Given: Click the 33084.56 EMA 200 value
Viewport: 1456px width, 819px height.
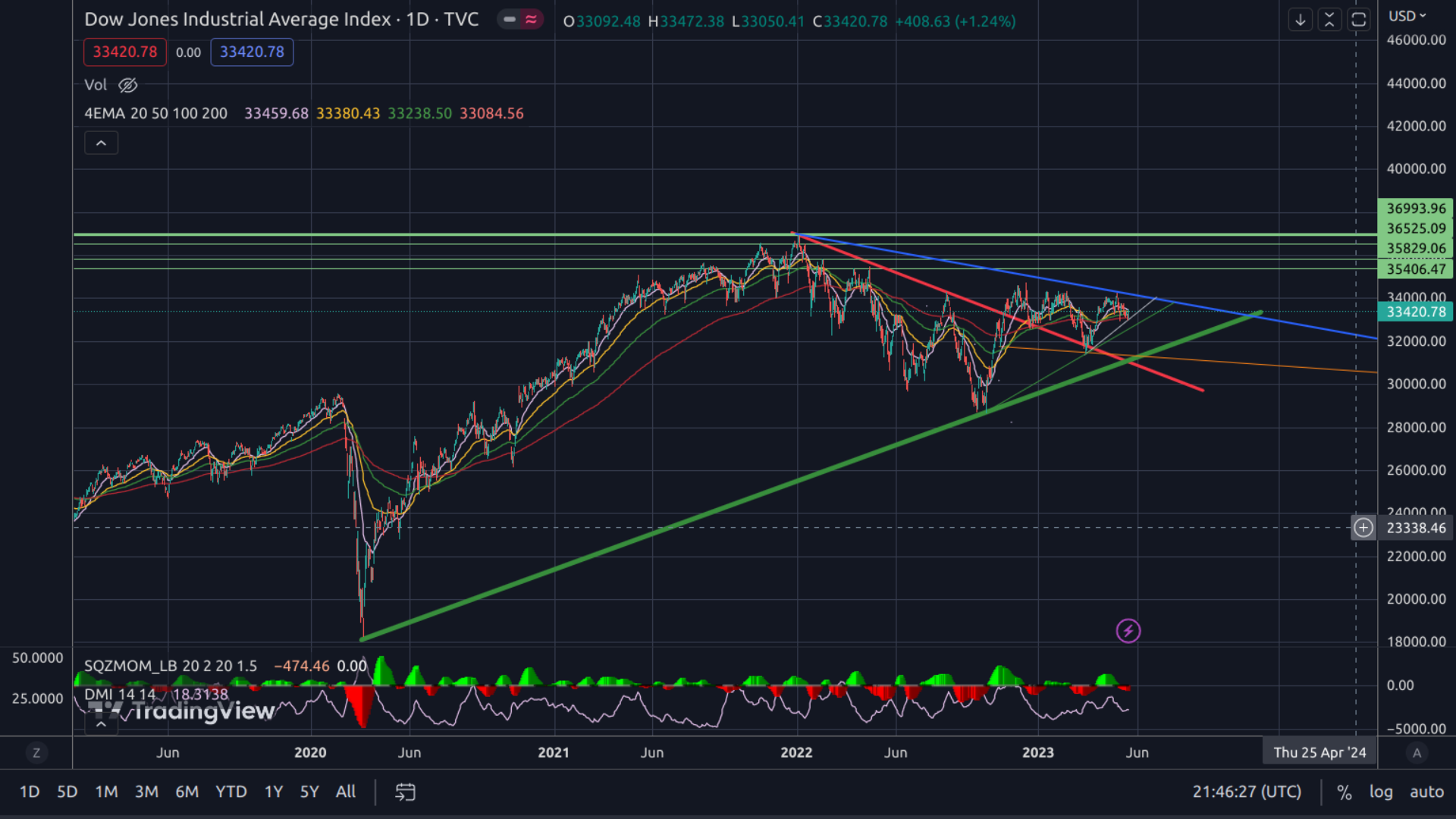Looking at the screenshot, I should [x=491, y=114].
